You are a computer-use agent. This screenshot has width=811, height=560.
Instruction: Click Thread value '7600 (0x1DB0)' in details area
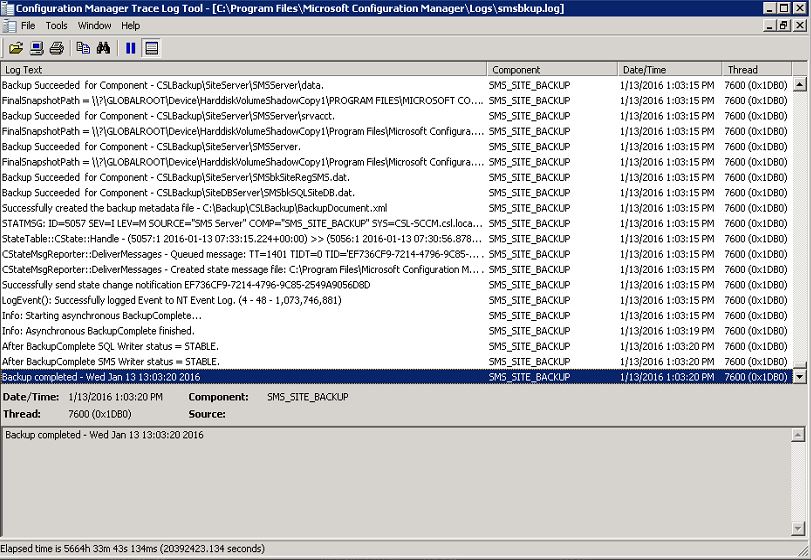(100, 414)
